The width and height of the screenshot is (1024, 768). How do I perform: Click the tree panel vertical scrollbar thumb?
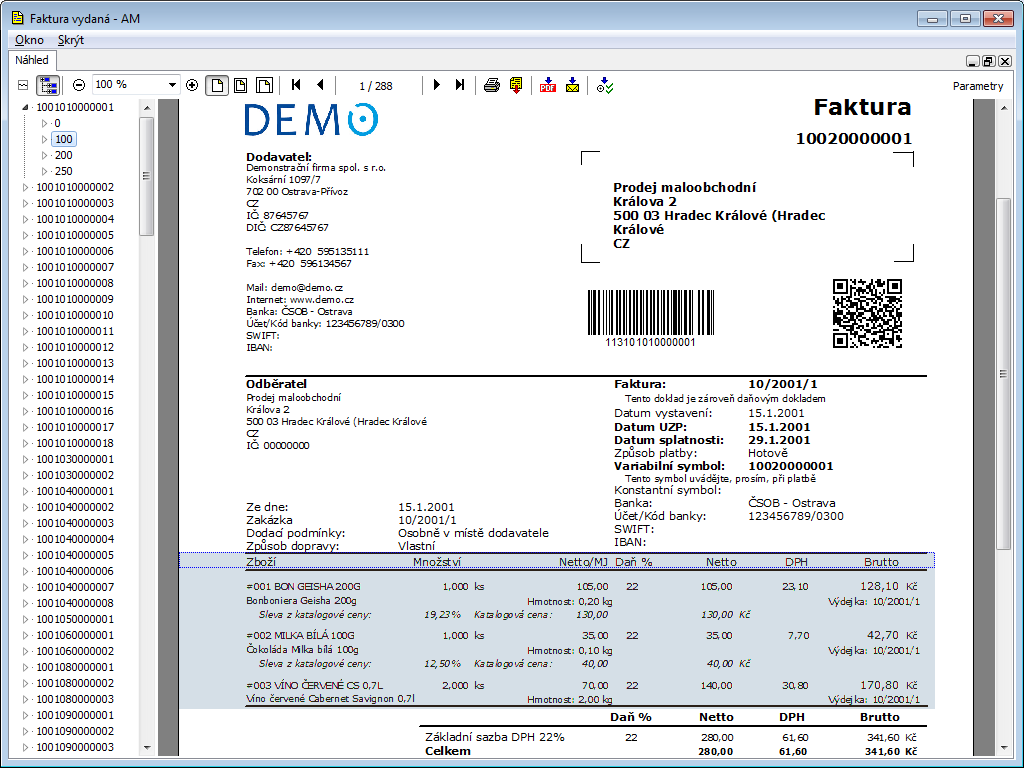point(146,176)
